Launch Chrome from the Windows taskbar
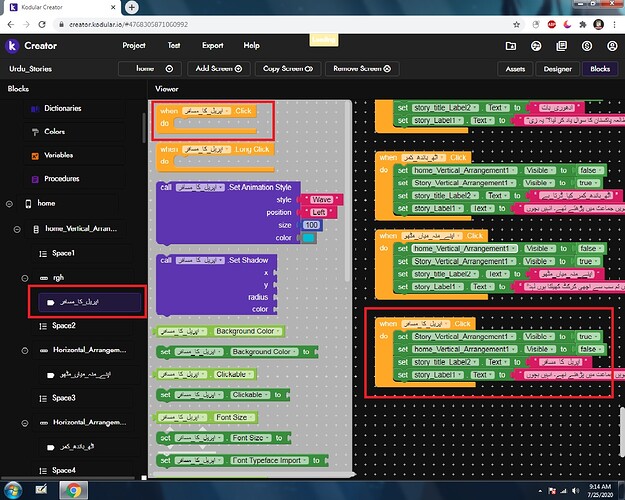 click(72, 490)
